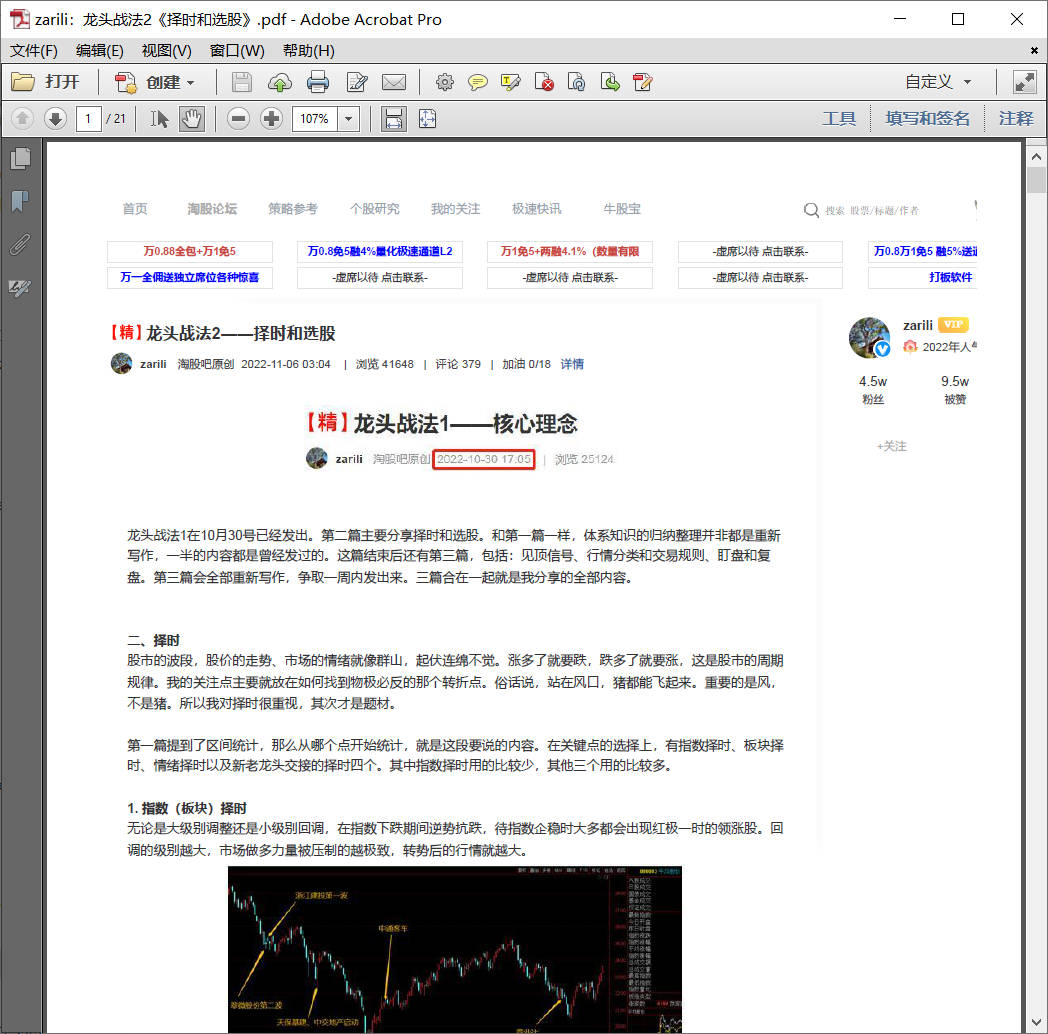Viewport: 1048px width, 1034px height.
Task: Open the Comment (注释) pane
Action: 1016,119
